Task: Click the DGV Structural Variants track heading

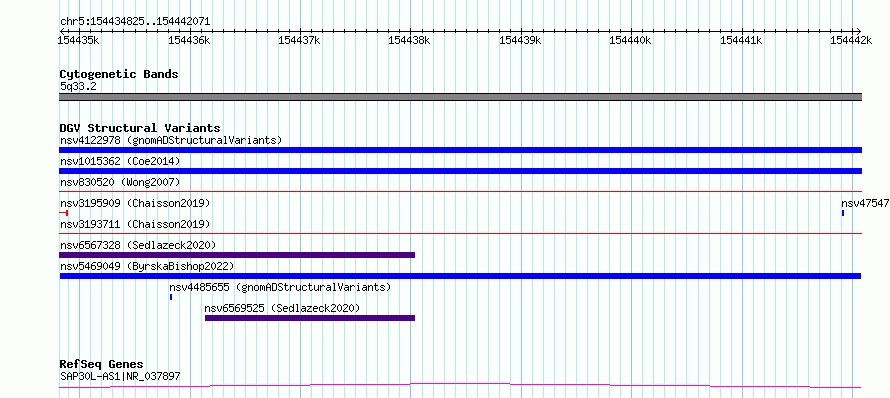Action: click(140, 128)
